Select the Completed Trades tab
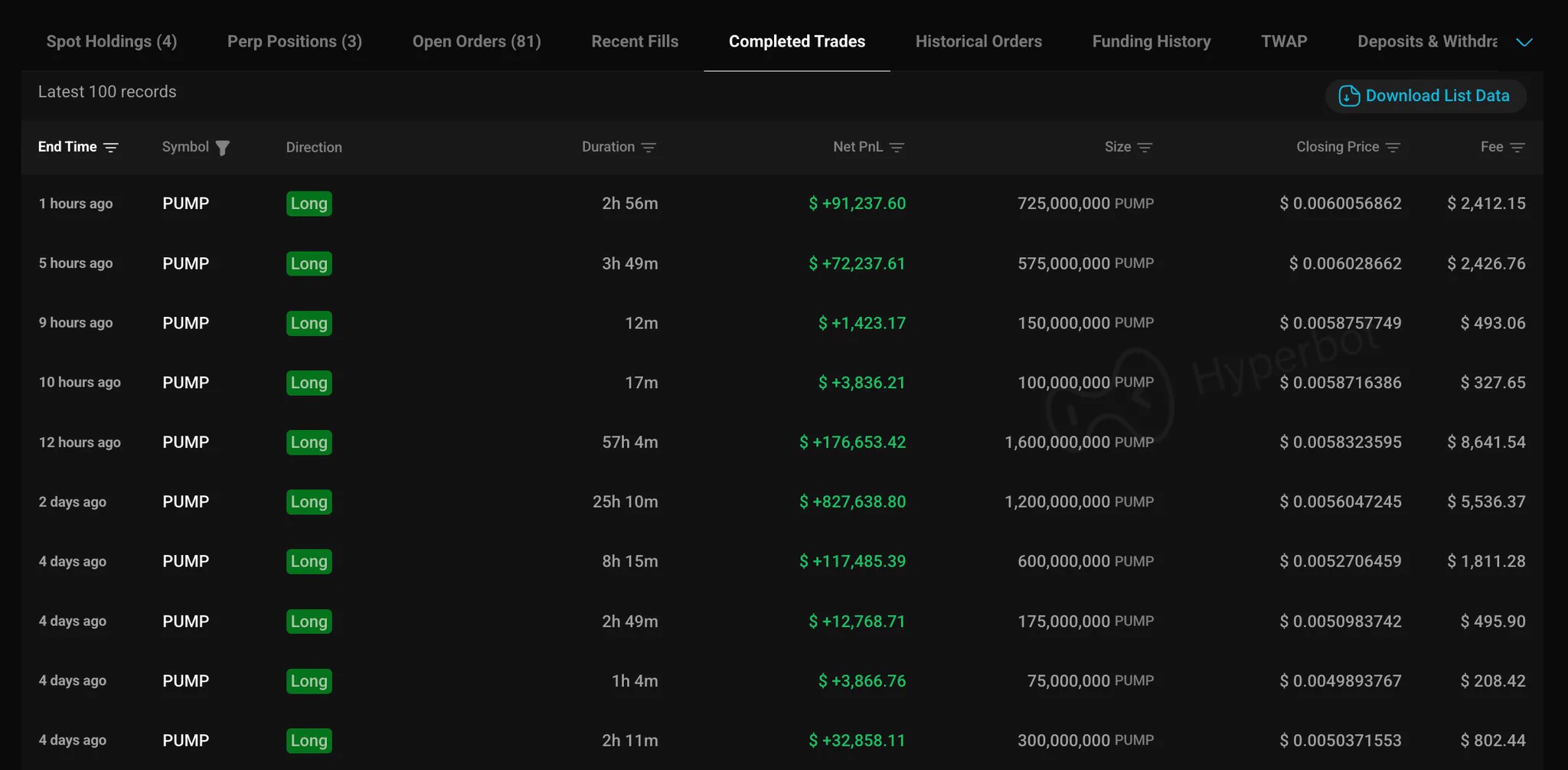Viewport: 1568px width, 770px height. click(797, 41)
